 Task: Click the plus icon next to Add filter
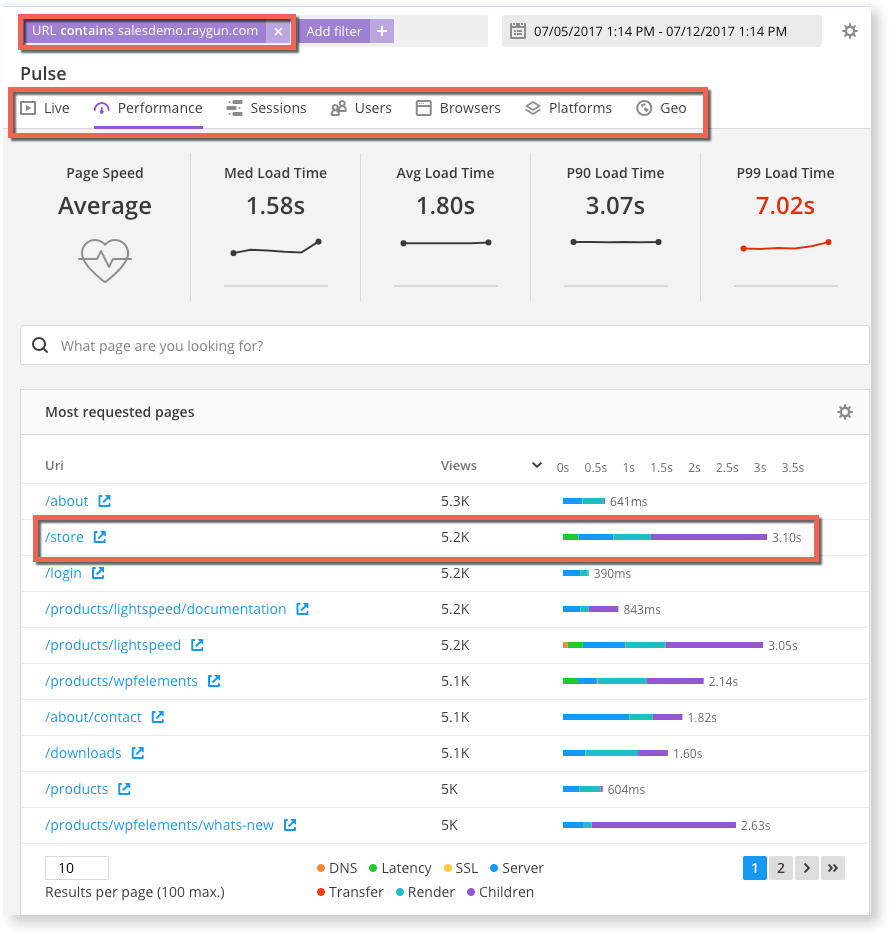pyautogui.click(x=381, y=31)
